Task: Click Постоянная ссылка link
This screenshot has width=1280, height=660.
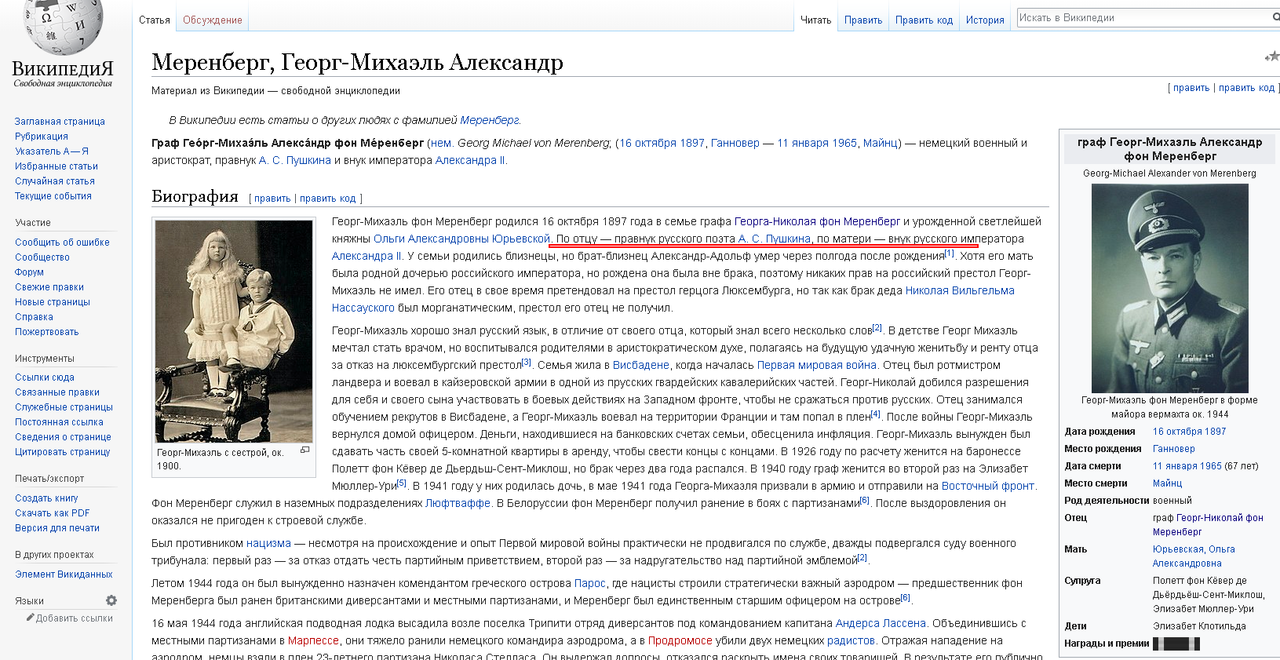Action: (x=59, y=422)
